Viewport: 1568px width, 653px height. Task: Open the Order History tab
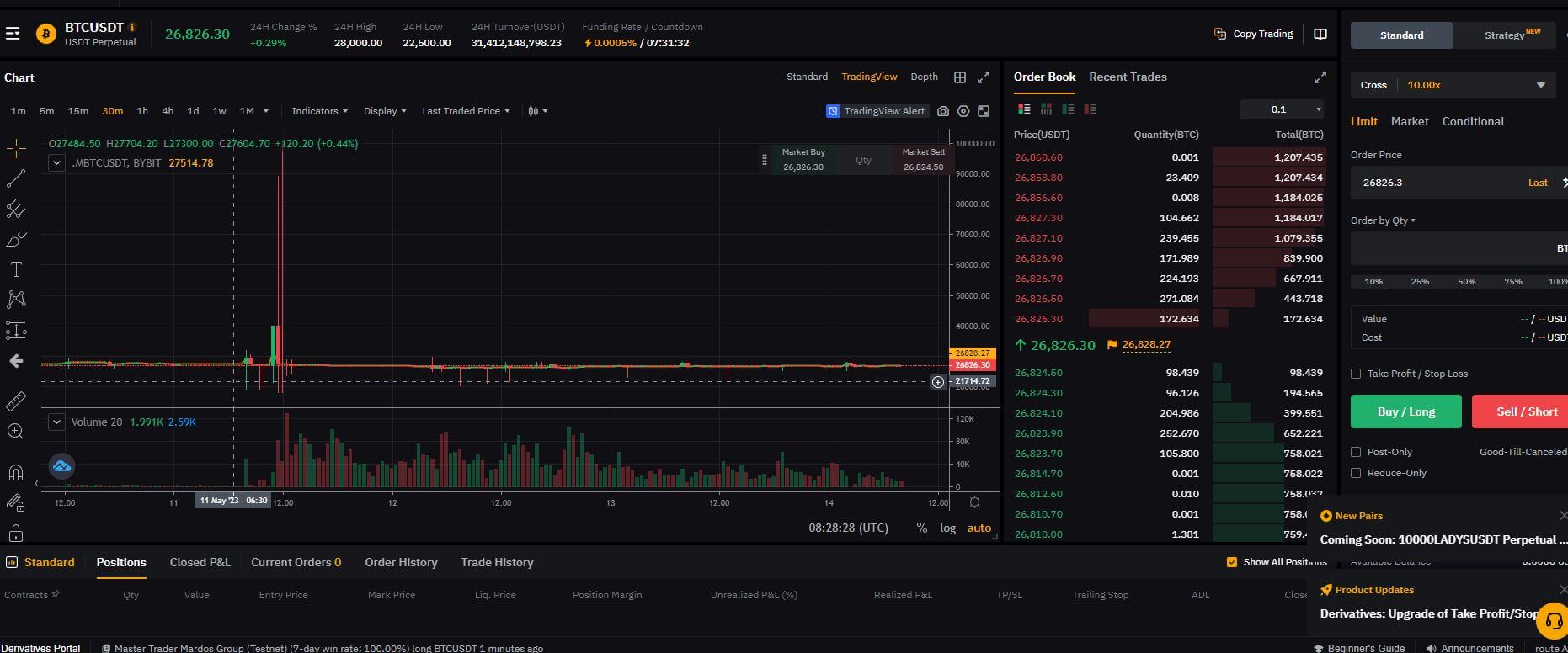pyautogui.click(x=401, y=562)
